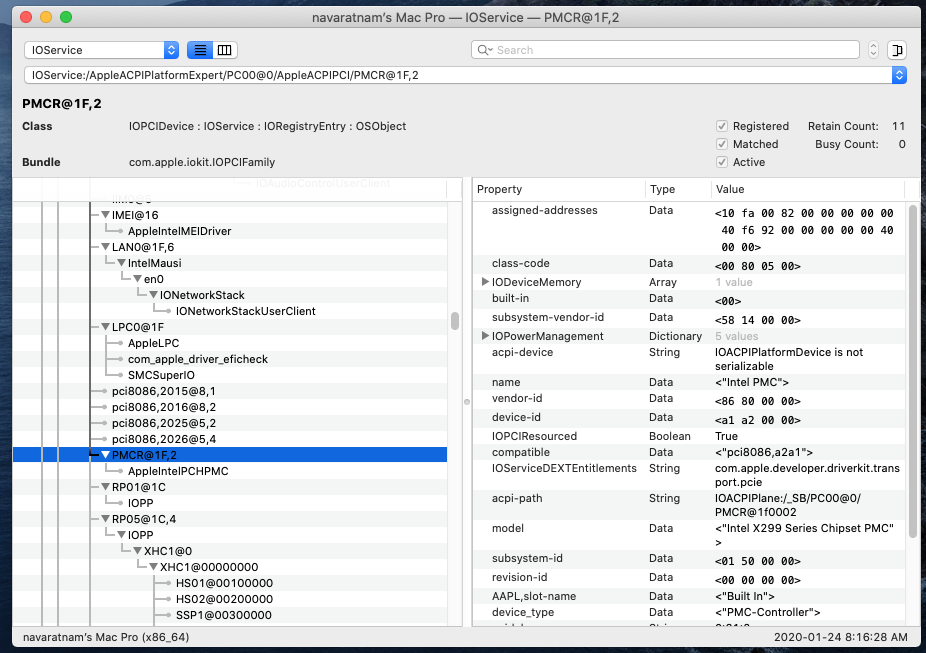Select IOPP under RP01@1C
The height and width of the screenshot is (653, 926).
click(x=141, y=502)
